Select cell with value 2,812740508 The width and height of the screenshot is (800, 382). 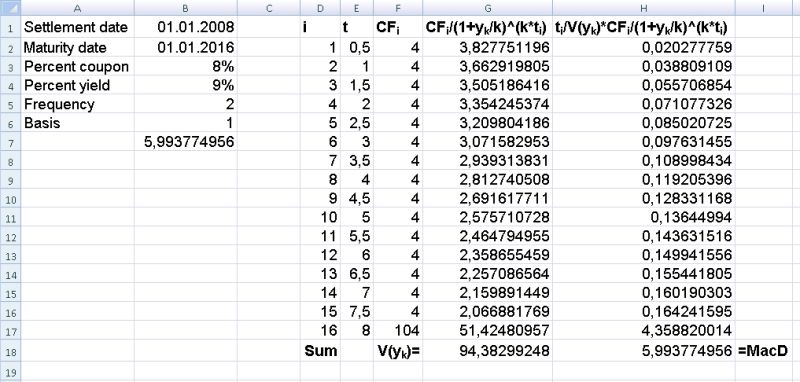(487, 180)
